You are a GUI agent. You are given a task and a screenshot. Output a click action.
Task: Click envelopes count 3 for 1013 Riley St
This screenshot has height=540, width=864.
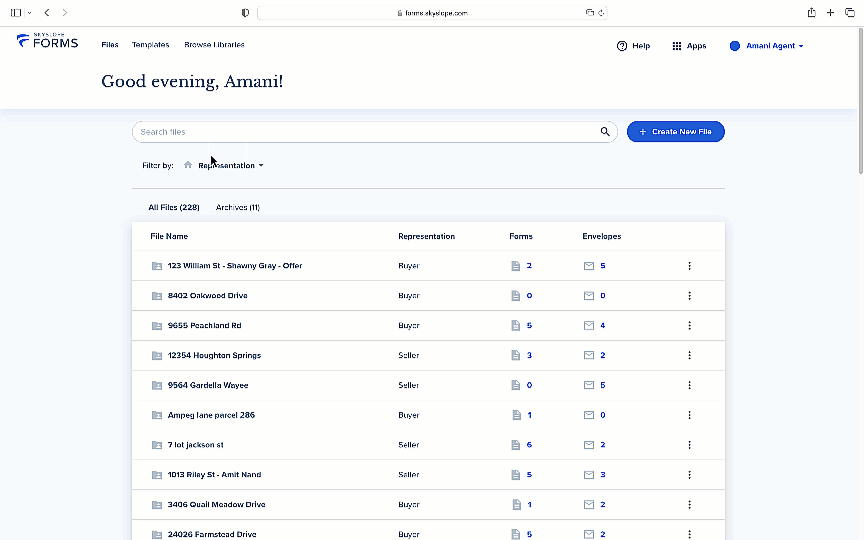click(x=602, y=474)
